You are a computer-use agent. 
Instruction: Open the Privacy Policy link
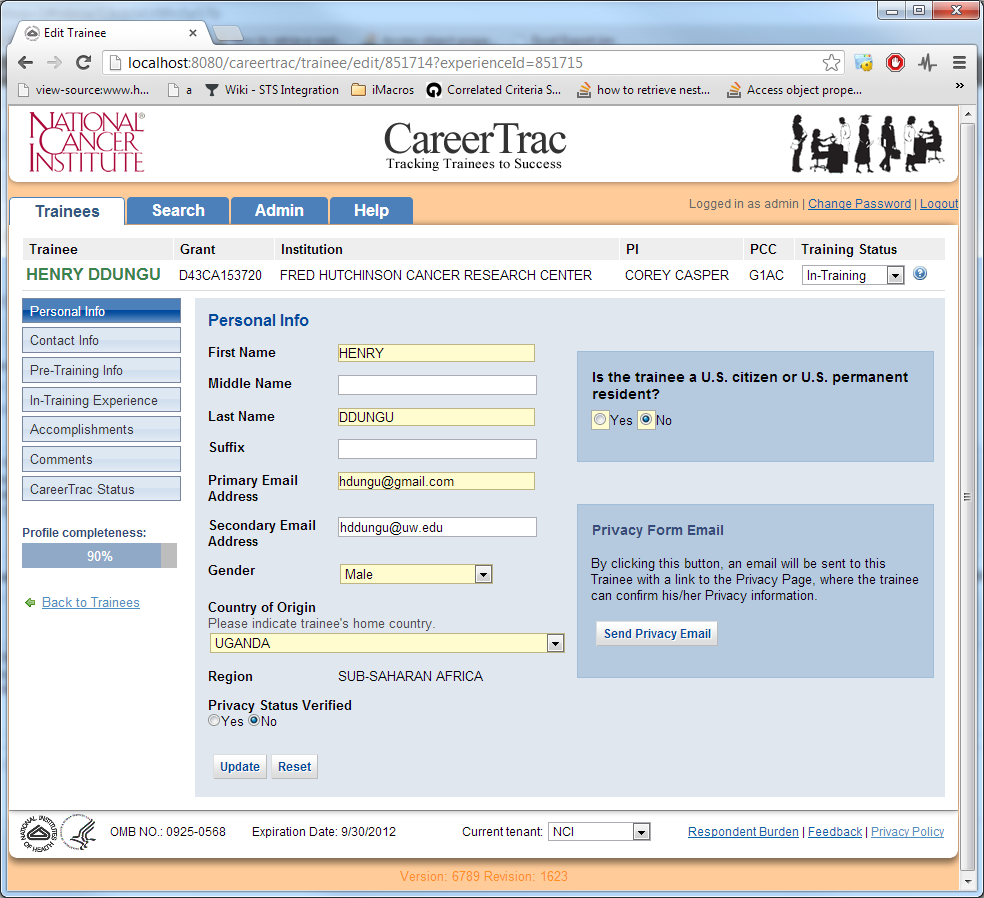[907, 831]
